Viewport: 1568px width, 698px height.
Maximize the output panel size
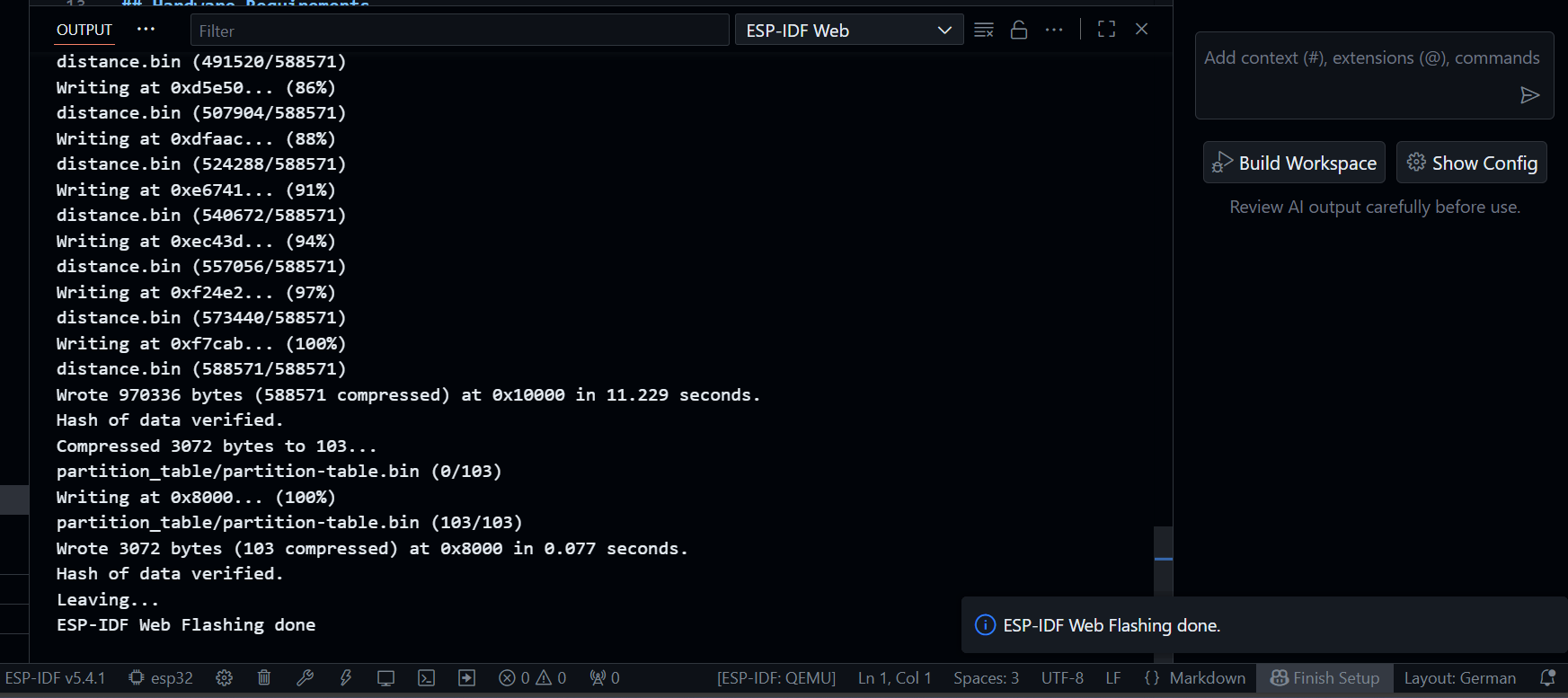[1106, 30]
